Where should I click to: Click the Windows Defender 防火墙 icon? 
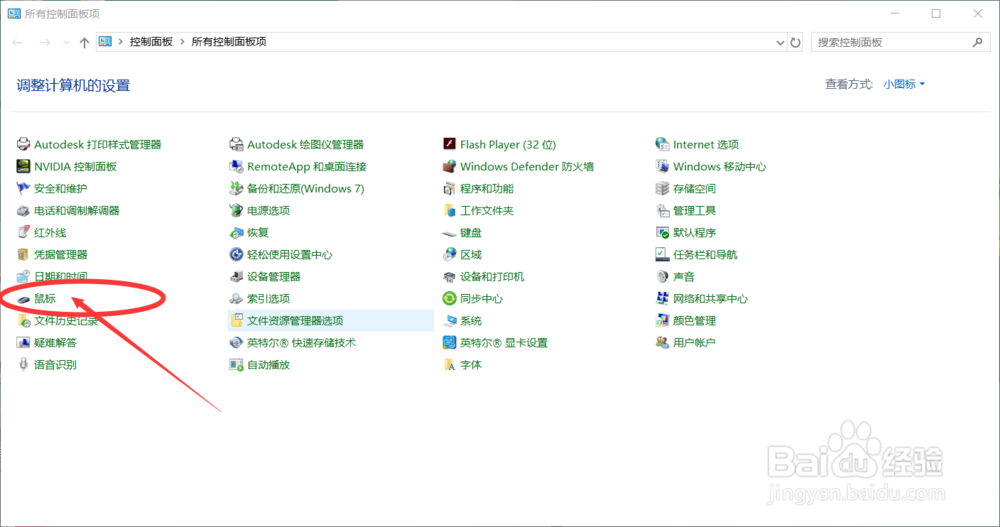click(x=449, y=167)
